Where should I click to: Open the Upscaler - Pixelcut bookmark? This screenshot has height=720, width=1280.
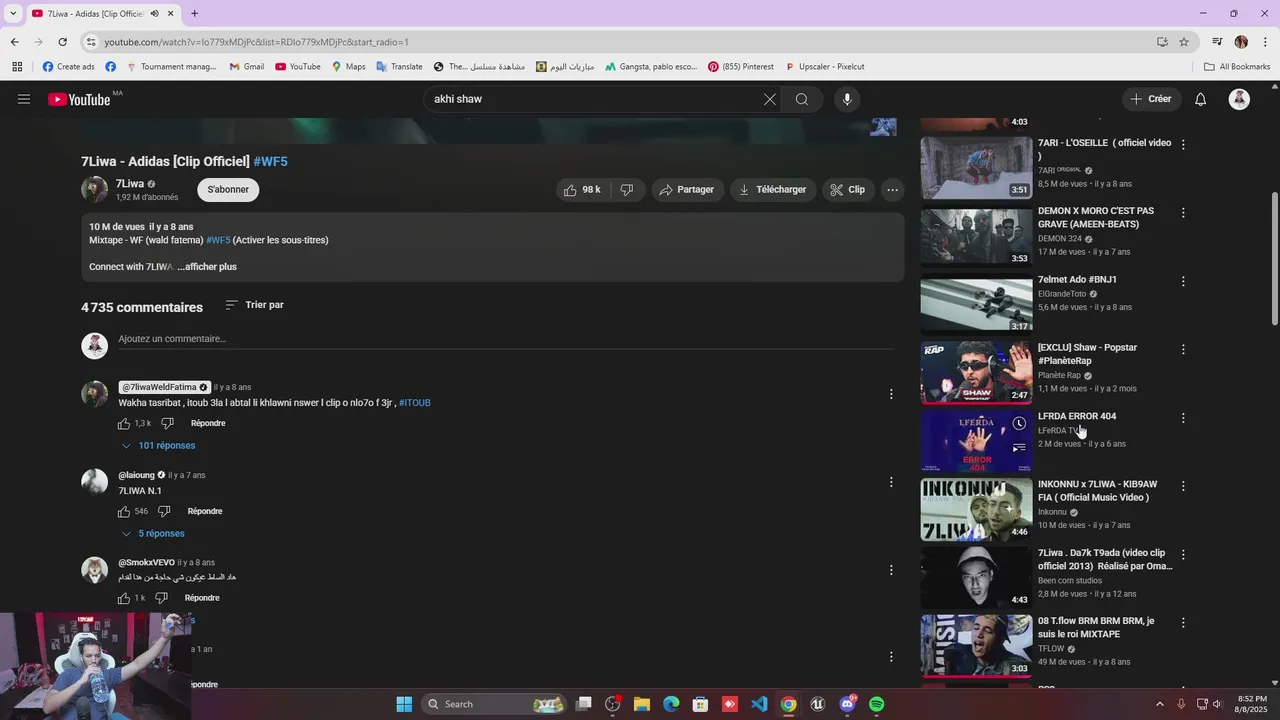pyautogui.click(x=824, y=67)
